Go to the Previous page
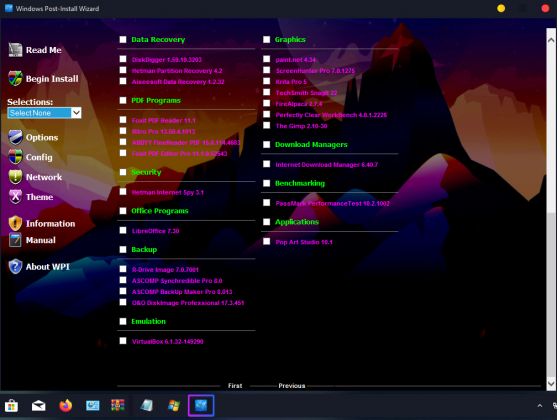Viewport: 557px width, 420px height. point(292,386)
